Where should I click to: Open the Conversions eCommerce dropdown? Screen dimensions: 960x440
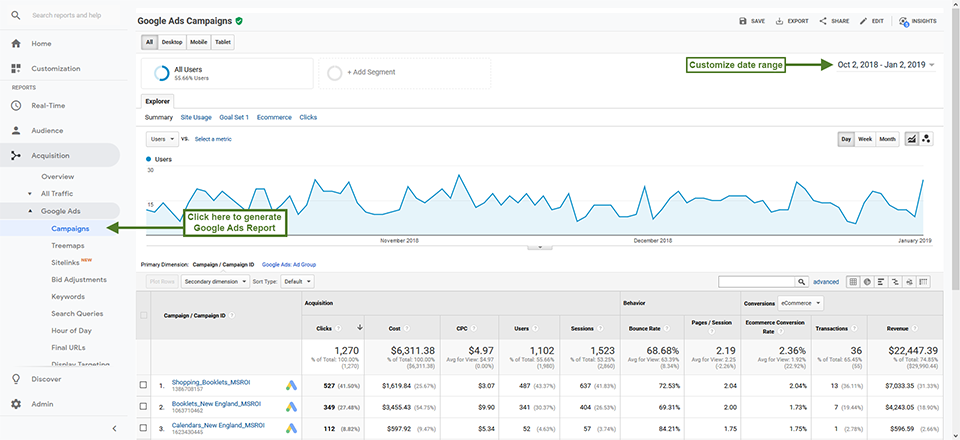tap(801, 303)
